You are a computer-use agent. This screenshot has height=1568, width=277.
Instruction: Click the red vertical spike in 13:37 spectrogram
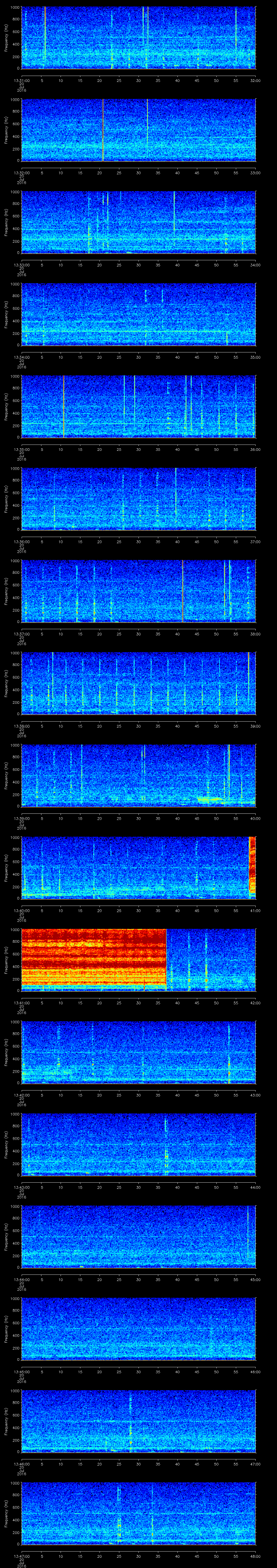(183, 590)
